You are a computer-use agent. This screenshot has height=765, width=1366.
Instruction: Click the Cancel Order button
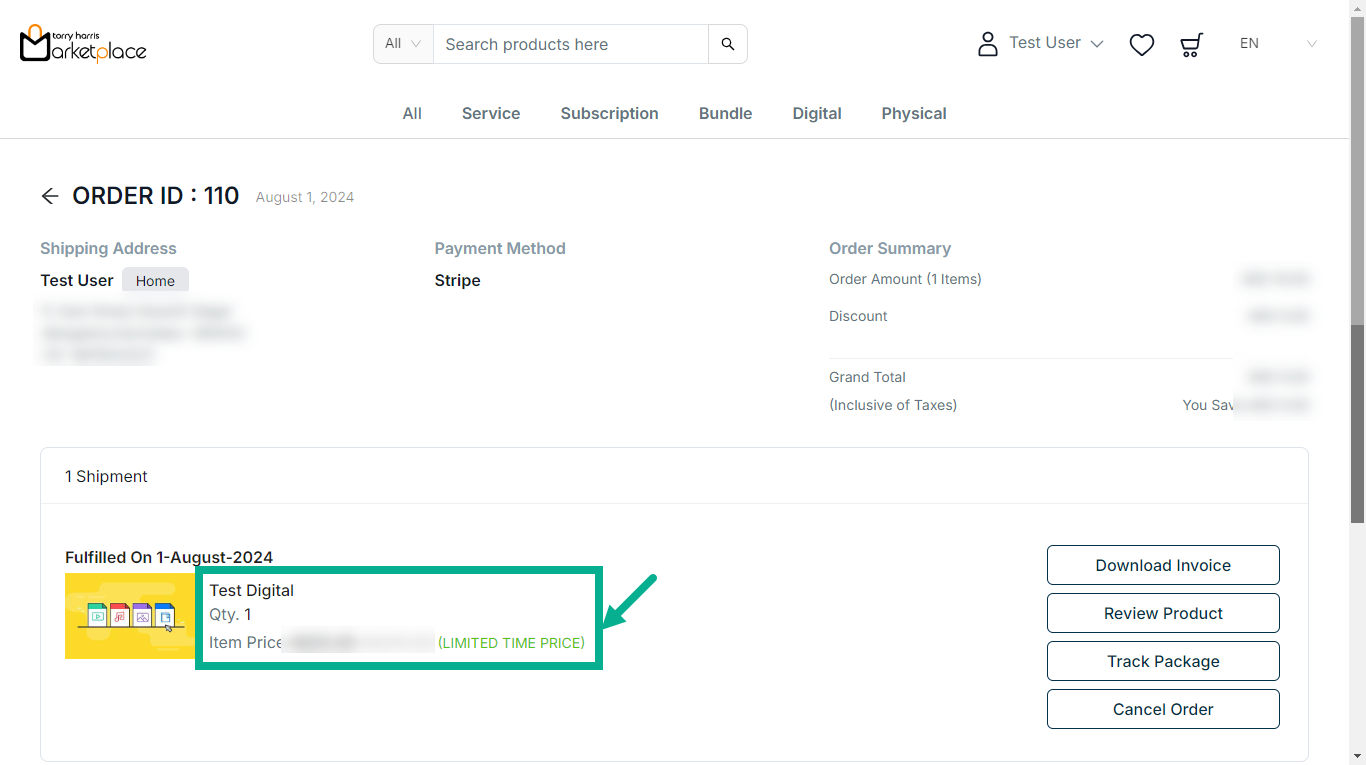point(1162,709)
